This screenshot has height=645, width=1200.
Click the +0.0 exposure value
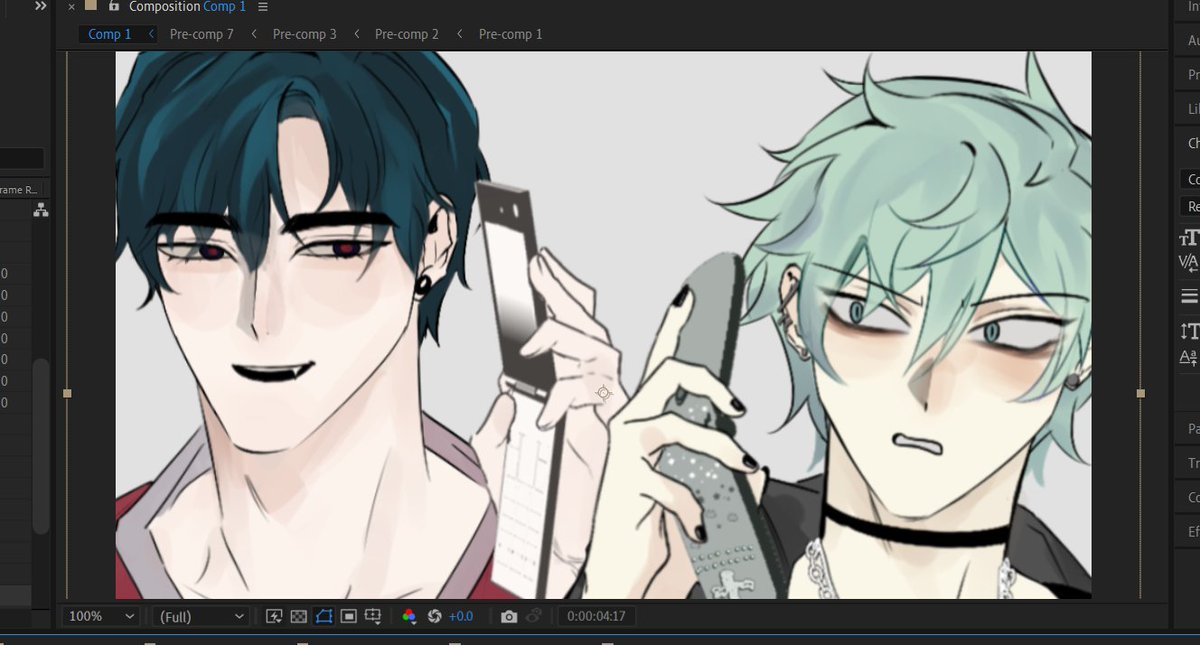(x=461, y=617)
